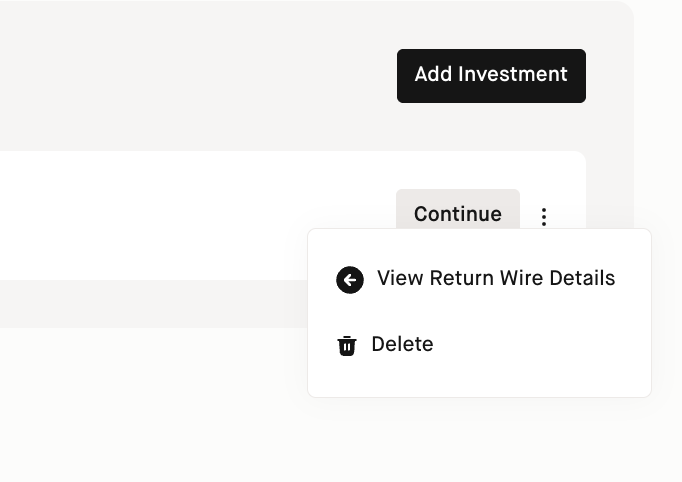This screenshot has width=682, height=482.
Task: Toggle the three-dot more options menu
Action: (544, 216)
